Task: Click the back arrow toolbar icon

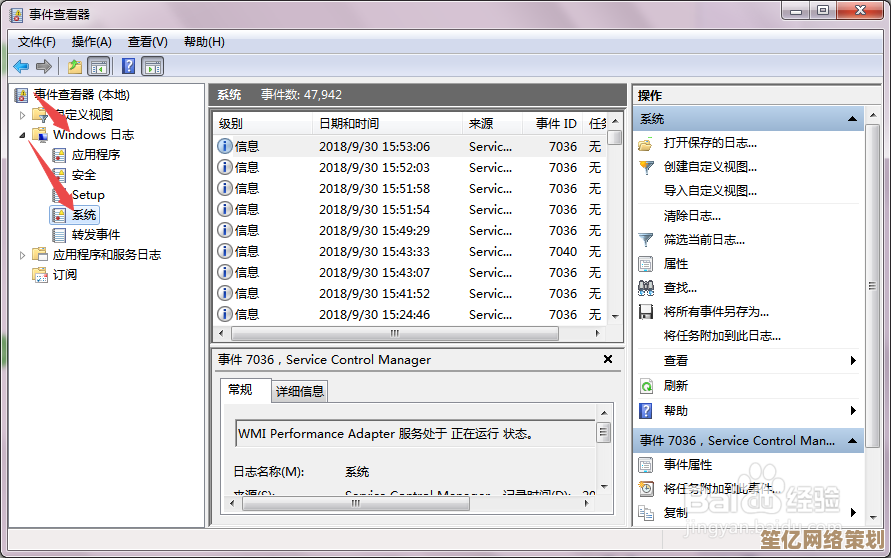Action: 21,66
